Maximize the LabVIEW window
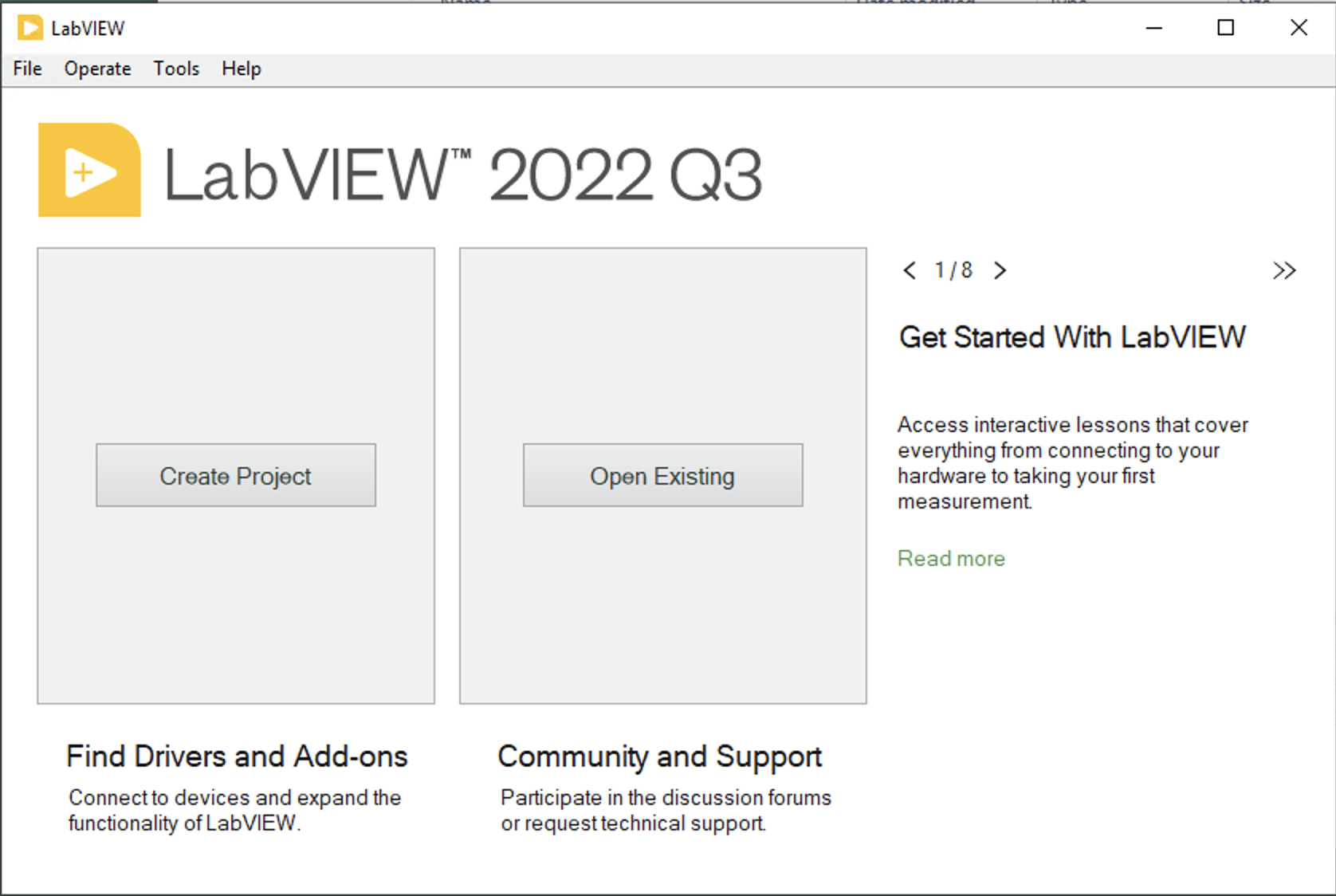 (1226, 28)
